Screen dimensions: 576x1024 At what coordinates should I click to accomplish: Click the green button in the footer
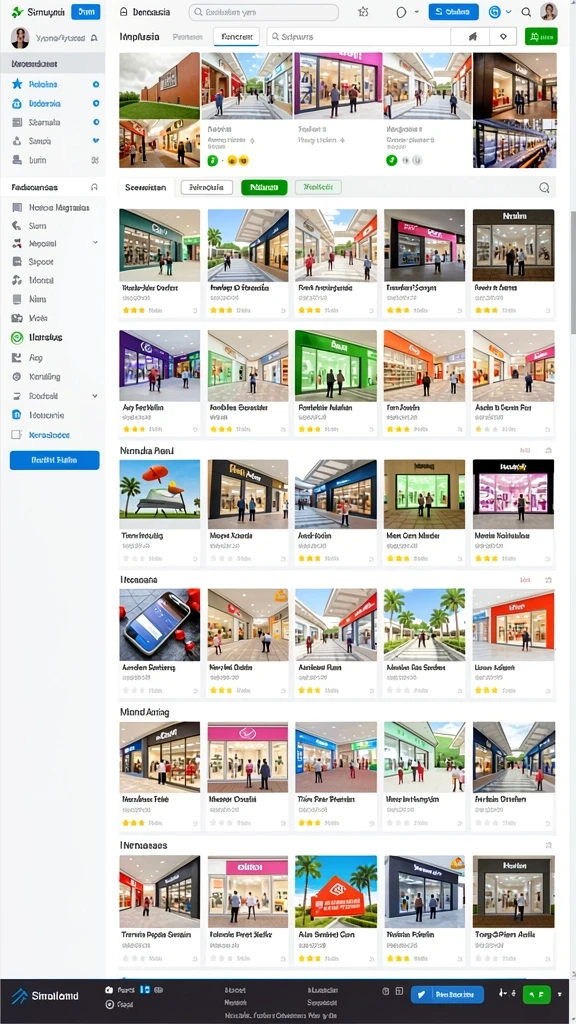pos(537,995)
